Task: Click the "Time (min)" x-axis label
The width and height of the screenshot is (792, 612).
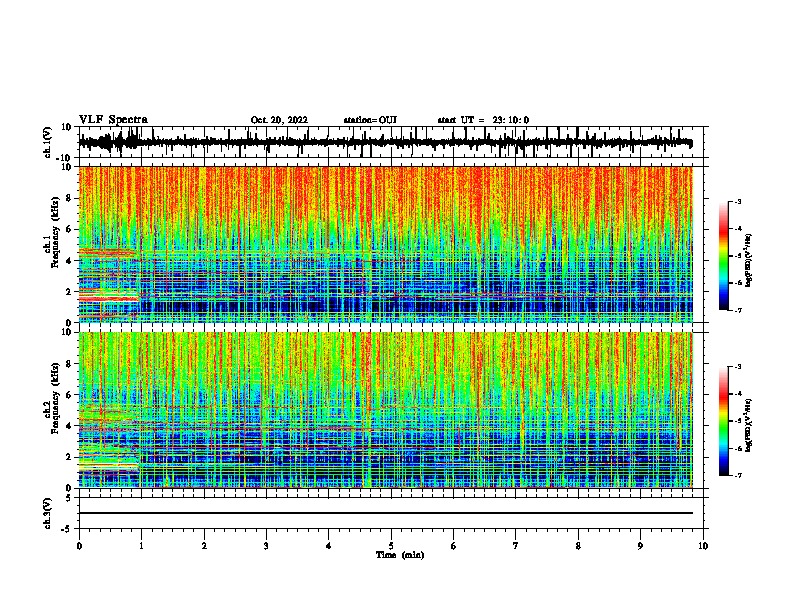Action: (400, 555)
